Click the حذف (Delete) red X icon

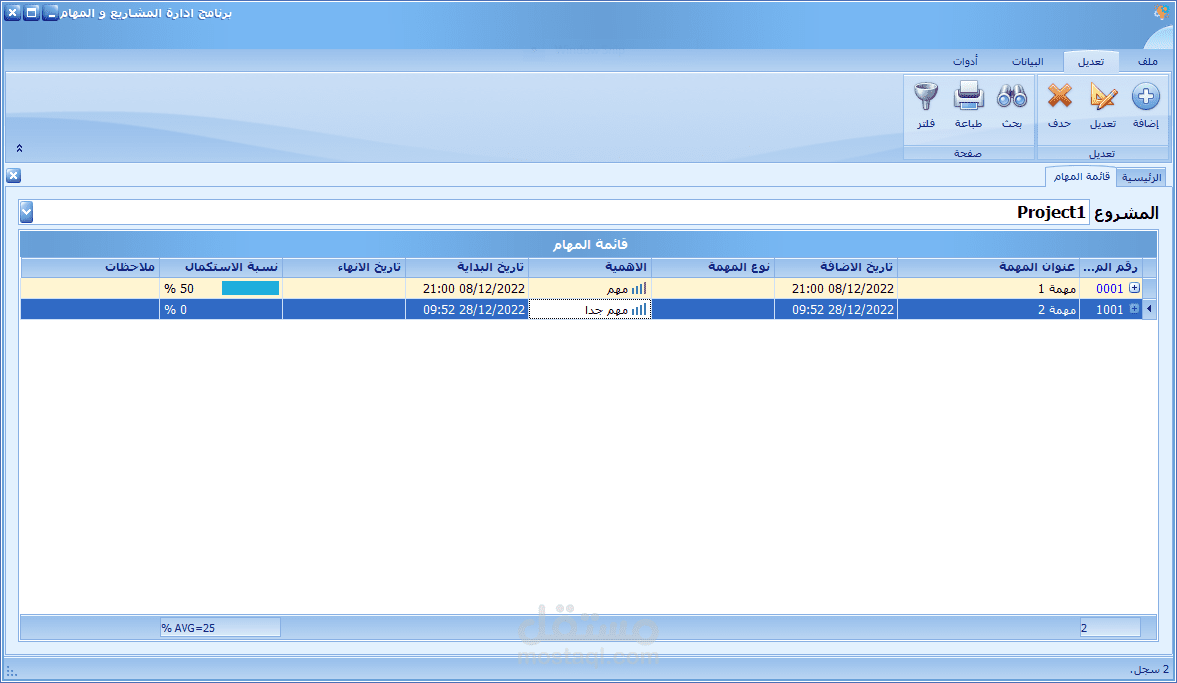tap(1059, 97)
